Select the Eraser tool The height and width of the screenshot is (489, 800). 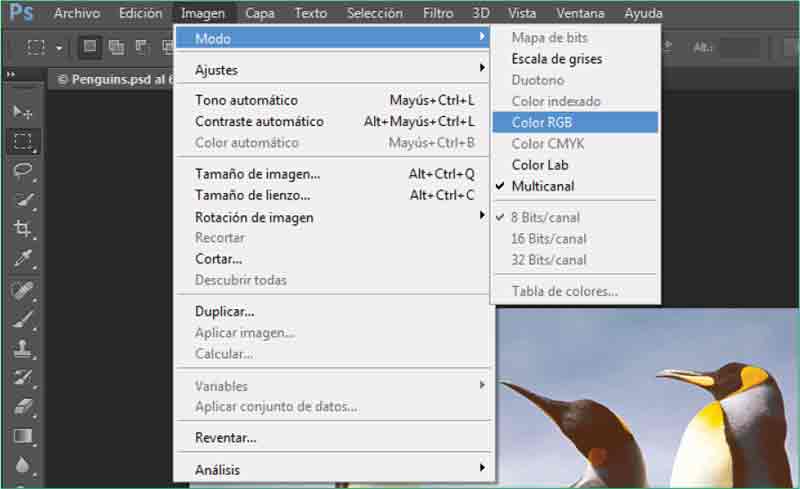click(23, 407)
